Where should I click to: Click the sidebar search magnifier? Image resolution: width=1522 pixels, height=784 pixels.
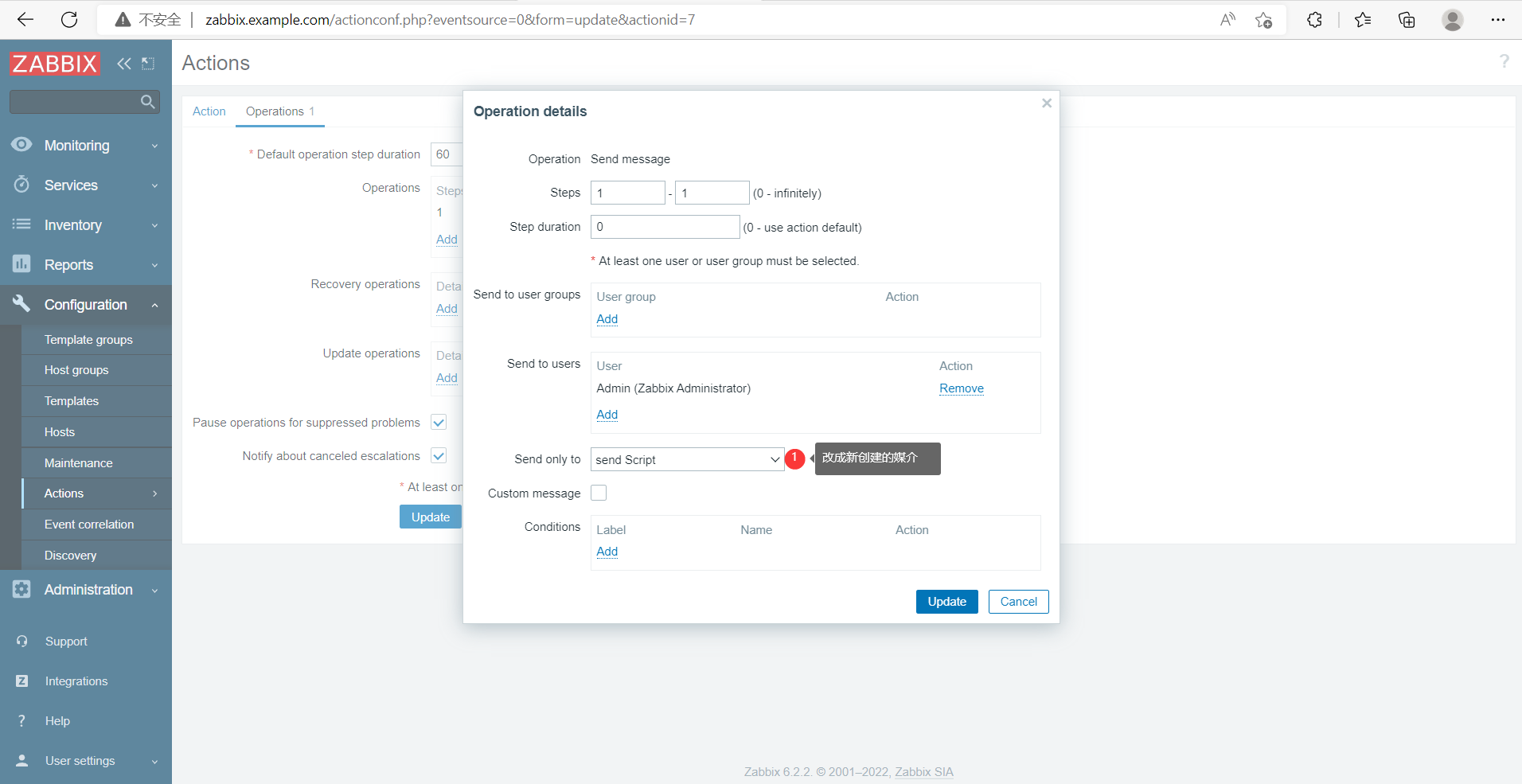point(147,102)
